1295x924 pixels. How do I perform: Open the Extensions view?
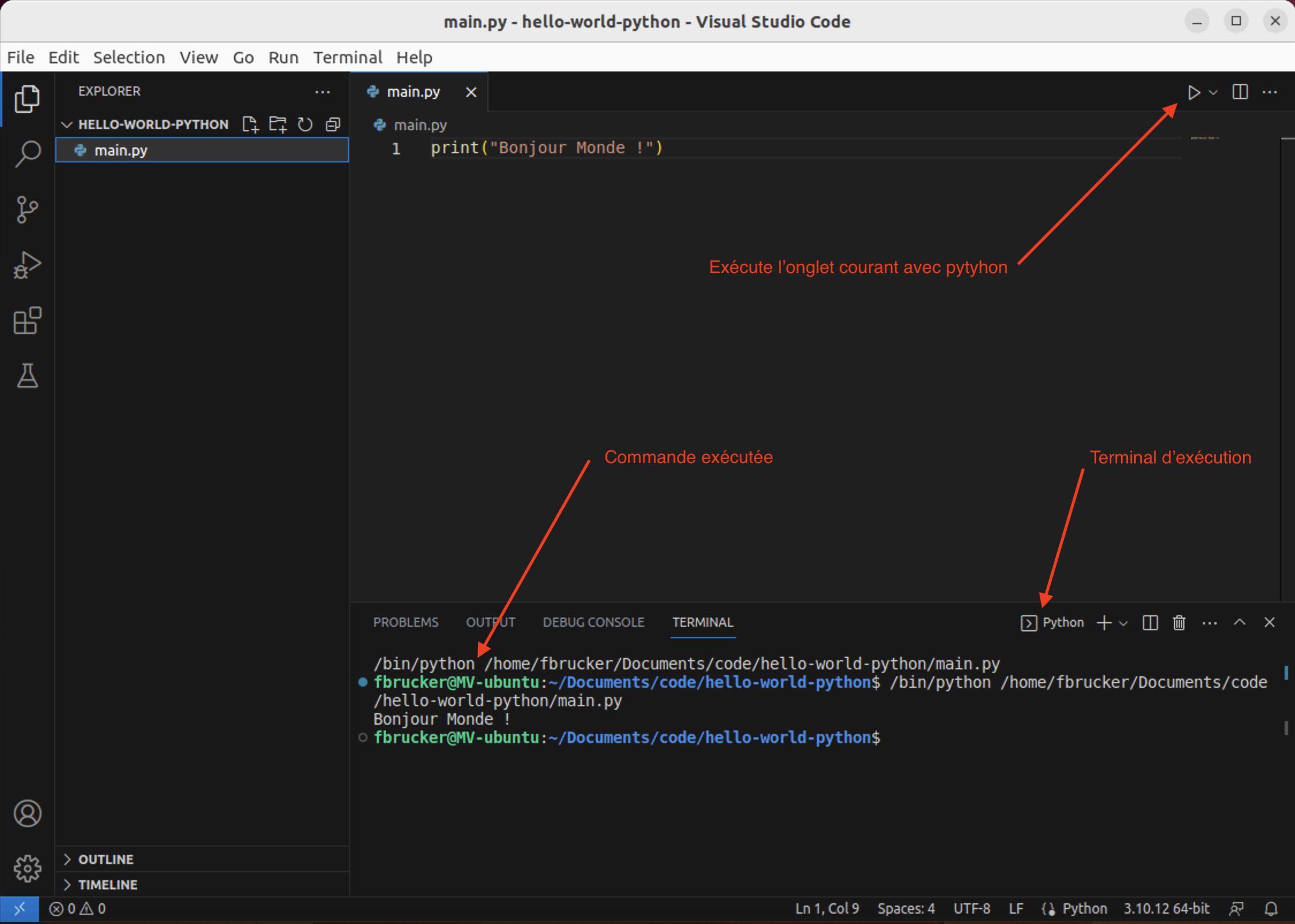click(27, 320)
